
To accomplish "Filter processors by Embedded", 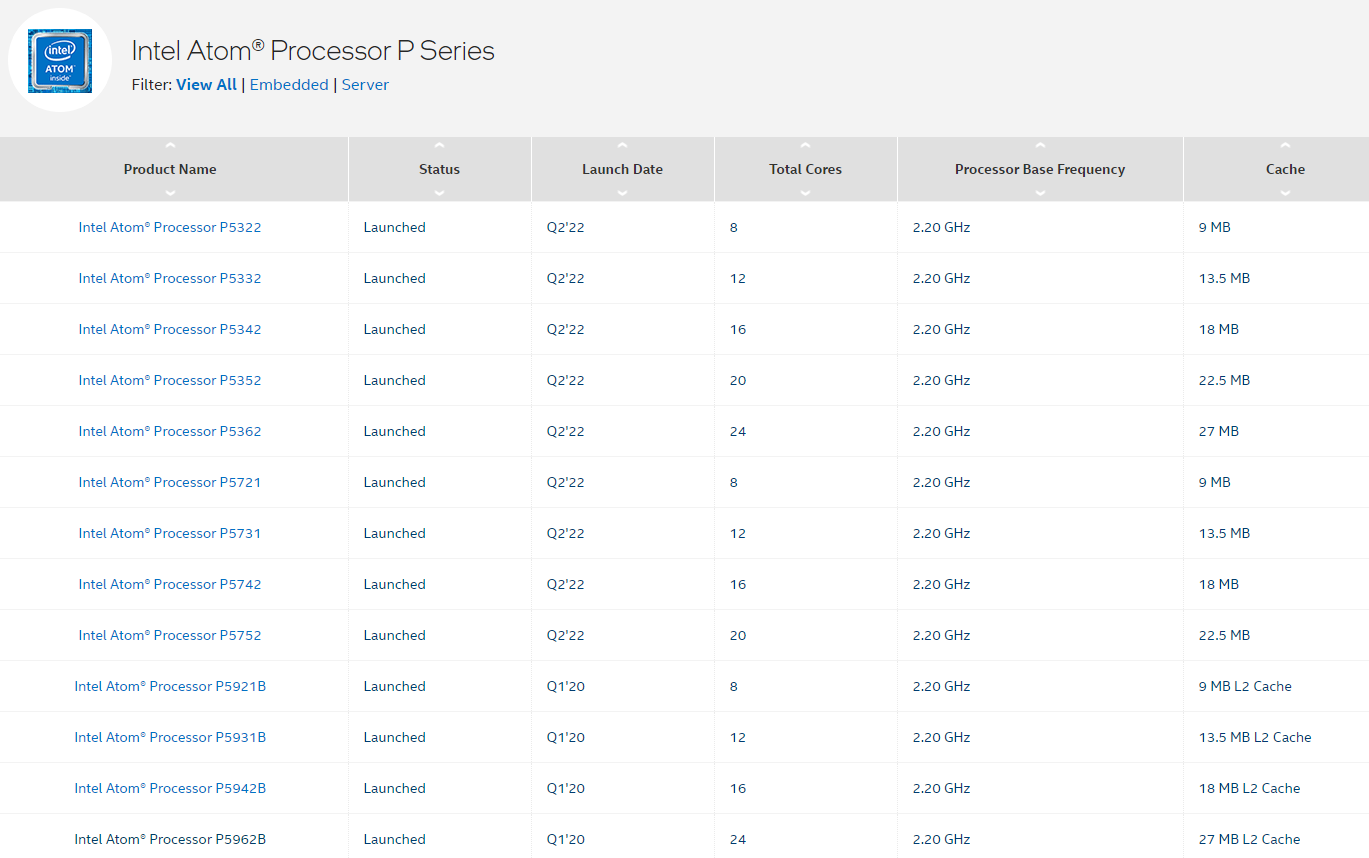I will tap(289, 85).
